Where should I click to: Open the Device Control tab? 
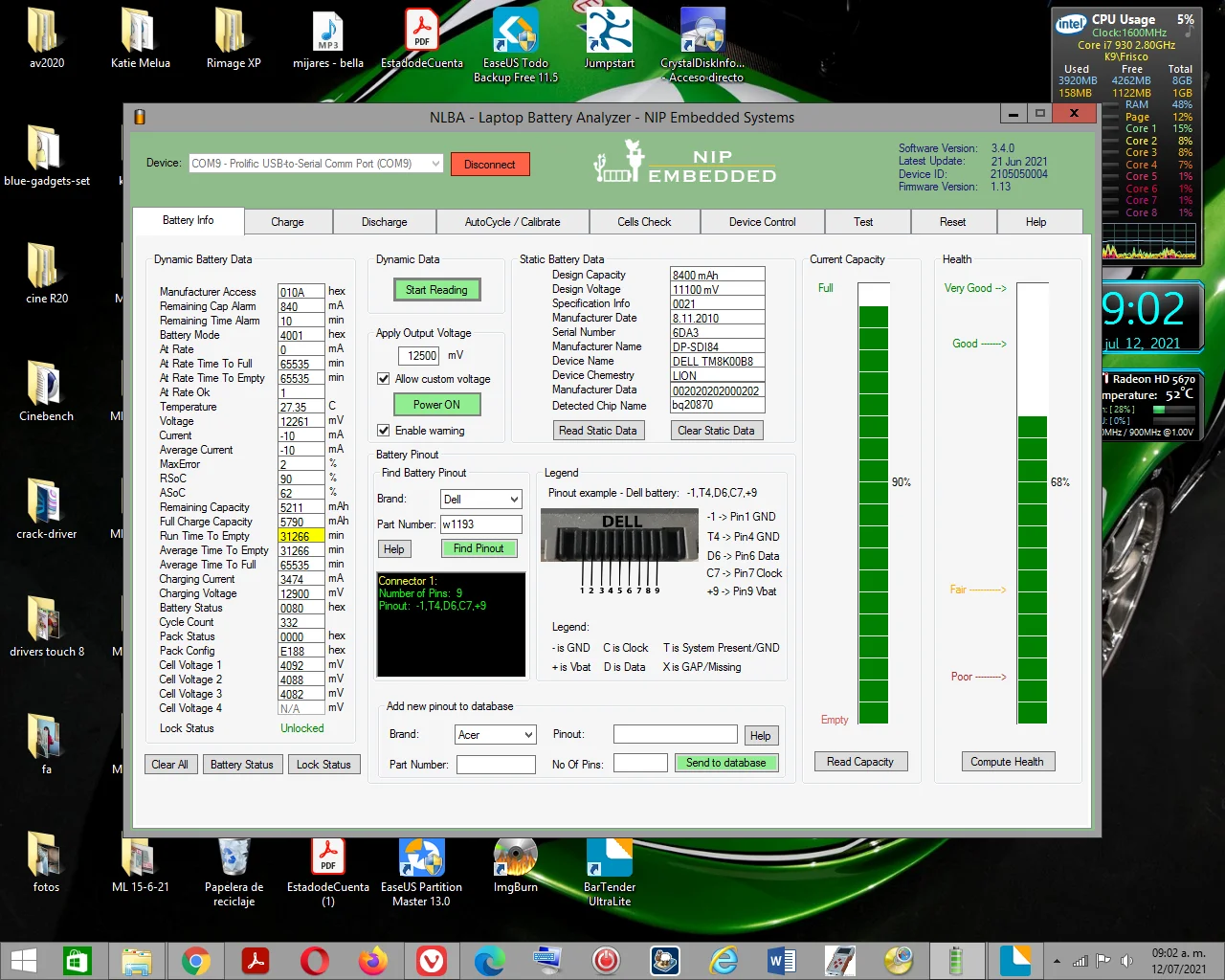pos(762,222)
